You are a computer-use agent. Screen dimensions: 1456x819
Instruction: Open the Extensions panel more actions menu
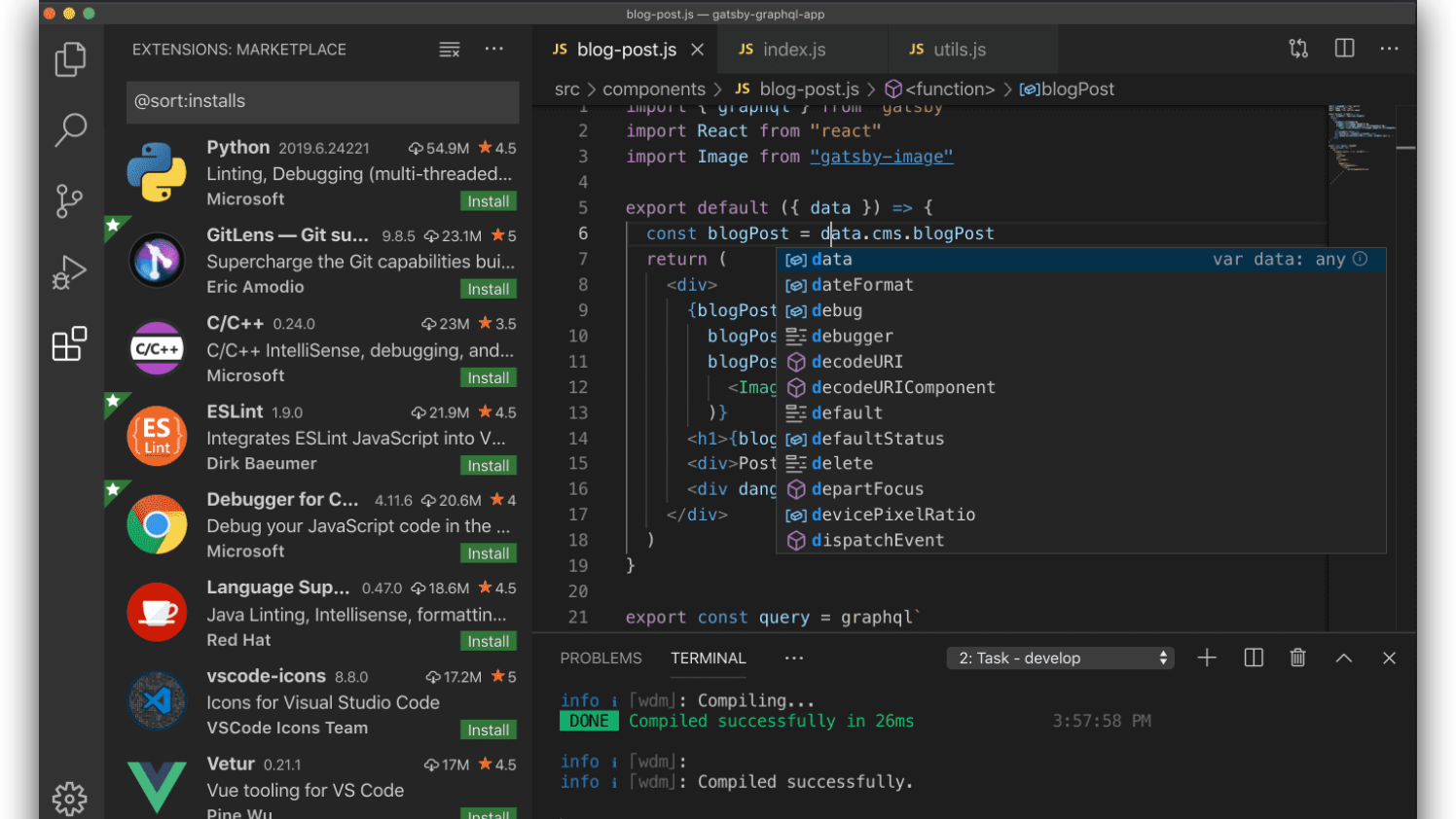(494, 49)
